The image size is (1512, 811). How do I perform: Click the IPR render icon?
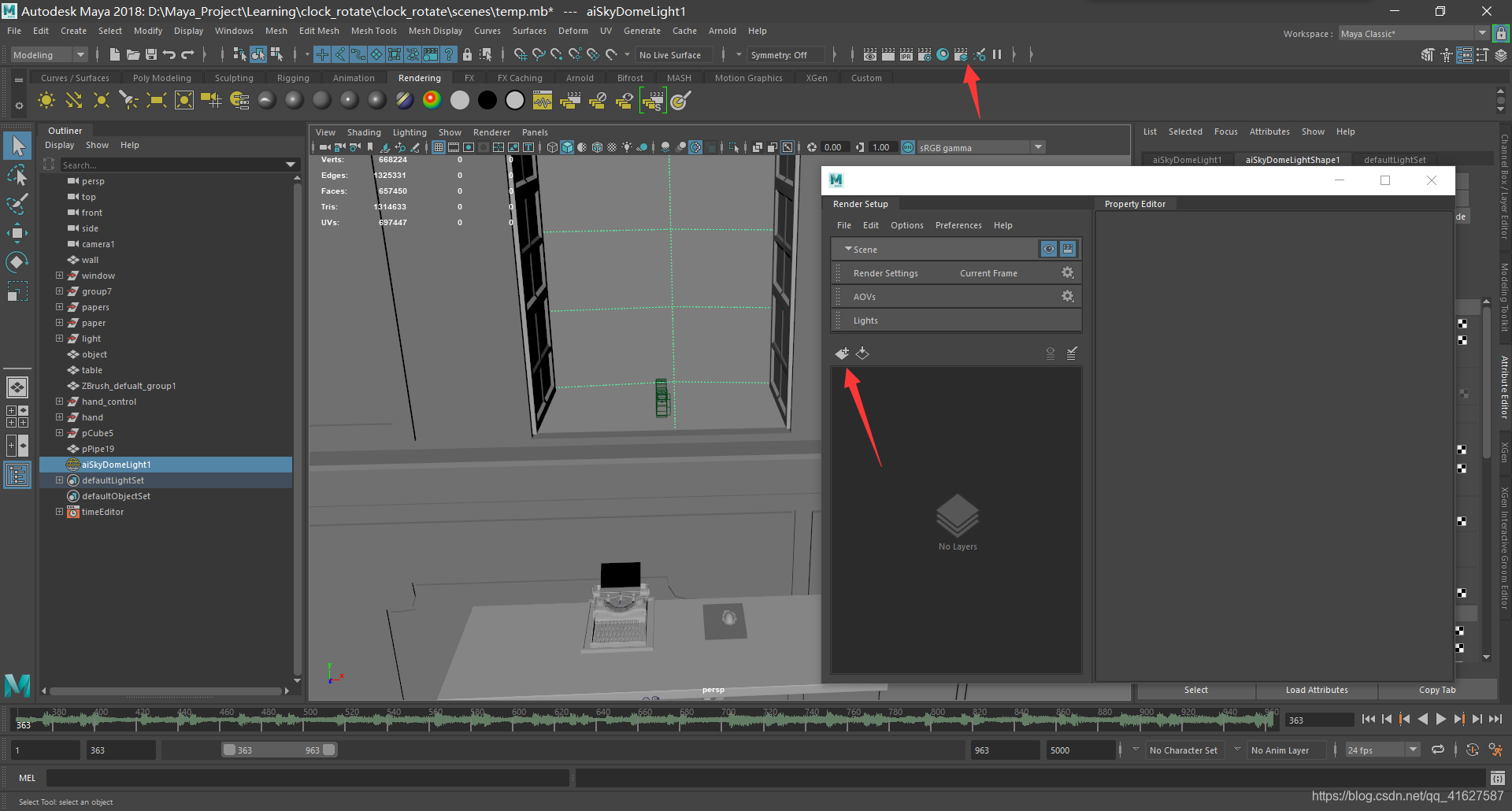coord(906,54)
